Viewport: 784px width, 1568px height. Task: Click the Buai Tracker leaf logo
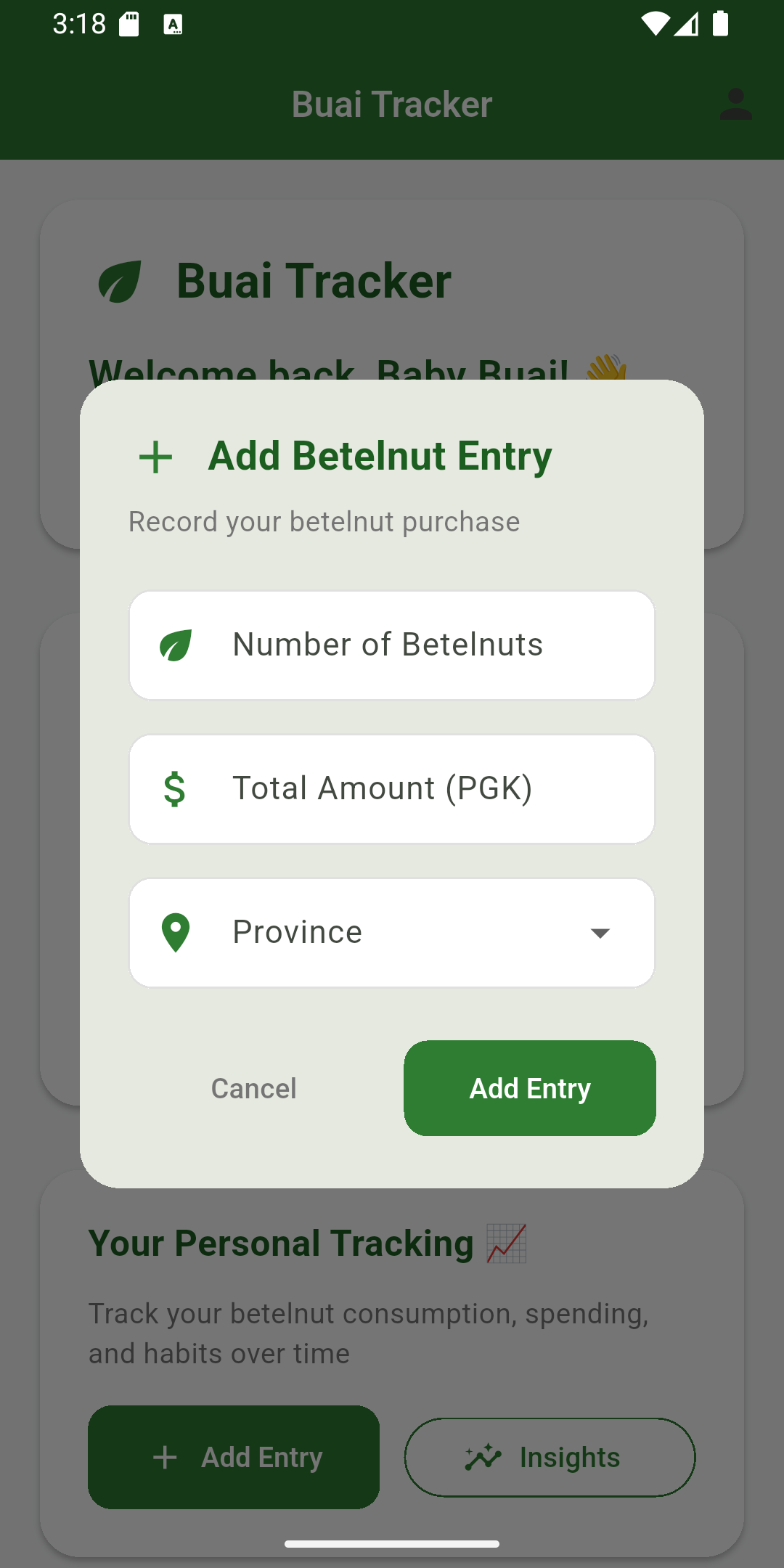[x=120, y=282]
